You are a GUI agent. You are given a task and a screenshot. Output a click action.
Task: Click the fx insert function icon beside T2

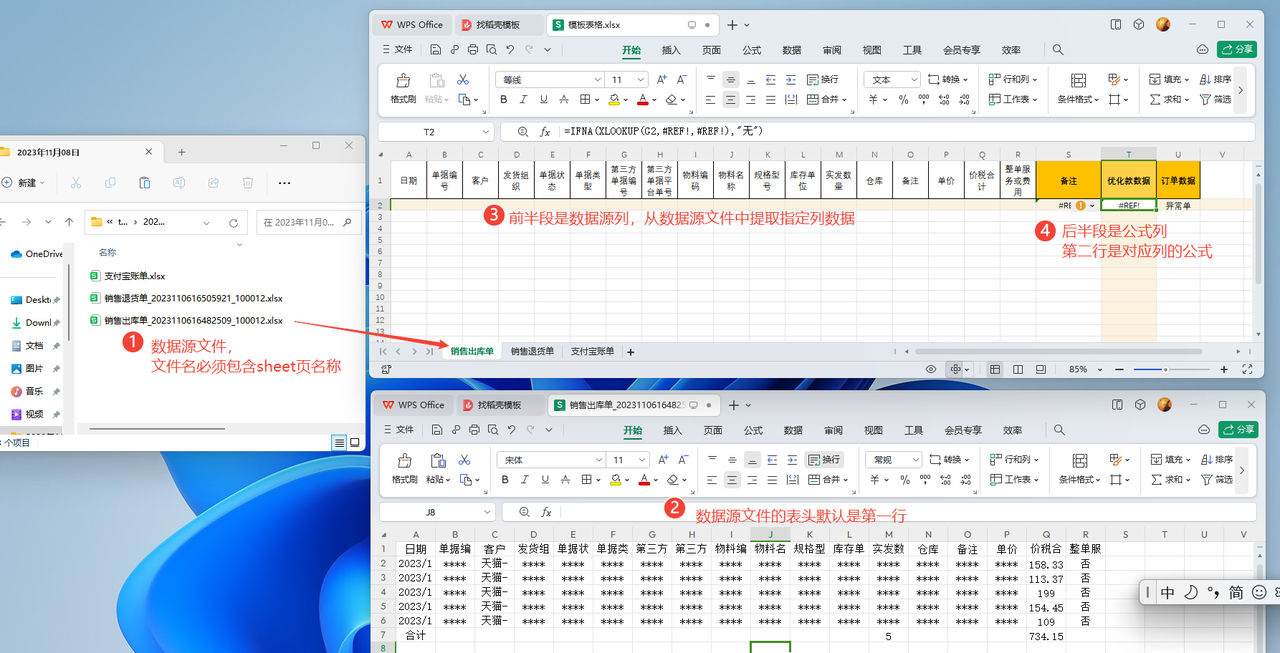[x=545, y=132]
